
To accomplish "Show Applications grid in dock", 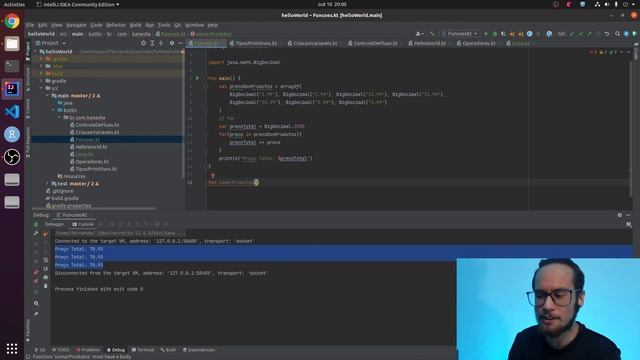I will click(12, 348).
